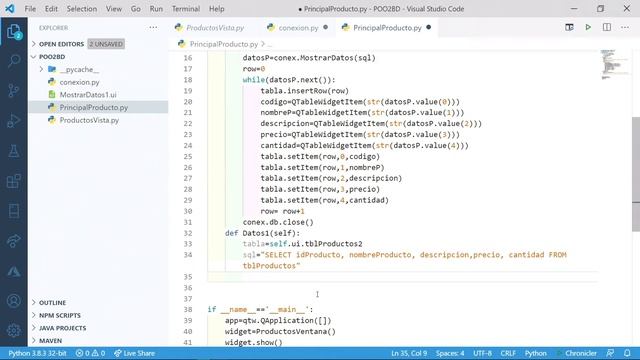Split the editor to the right

point(607,27)
